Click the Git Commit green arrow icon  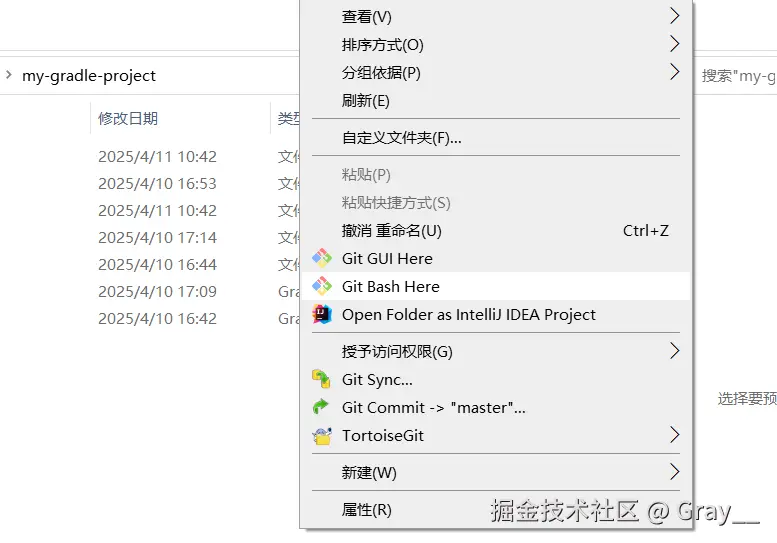click(x=321, y=407)
